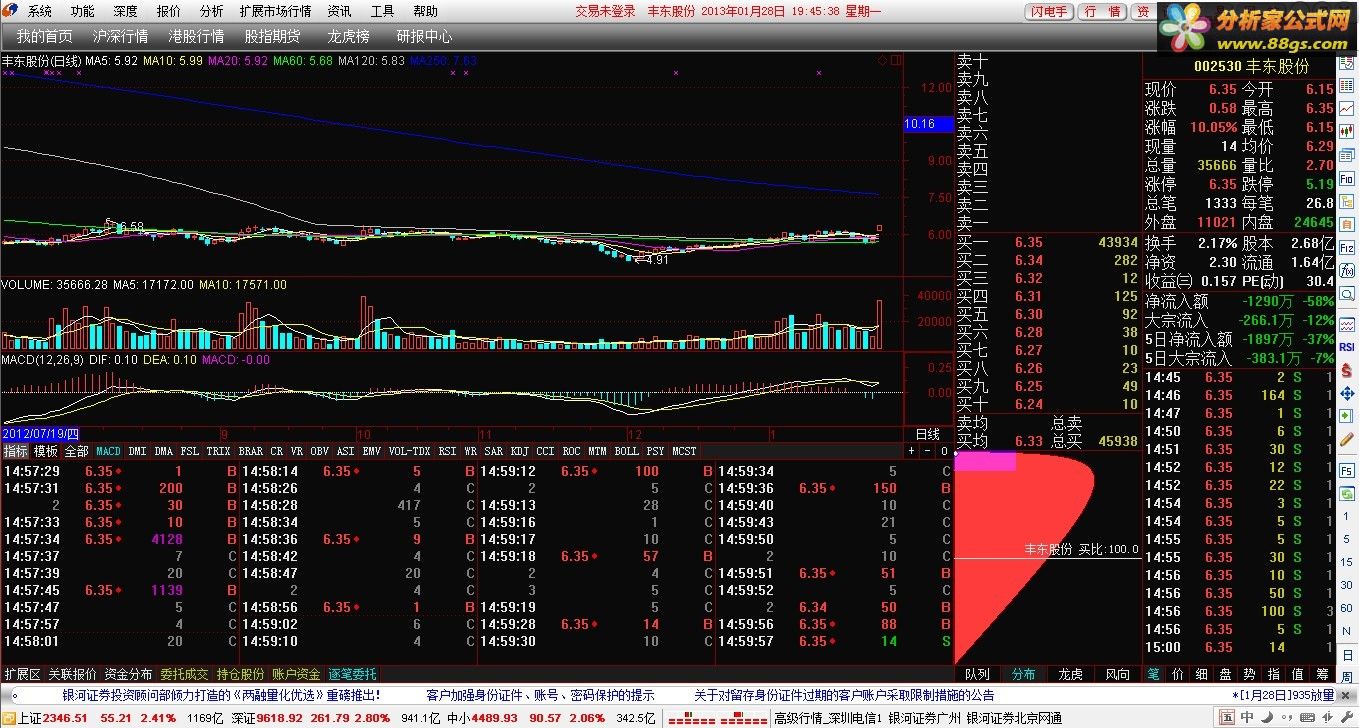Viewport: 1359px width, 728px height.
Task: Click the 0 reset button on indicator bar
Action: 943,451
